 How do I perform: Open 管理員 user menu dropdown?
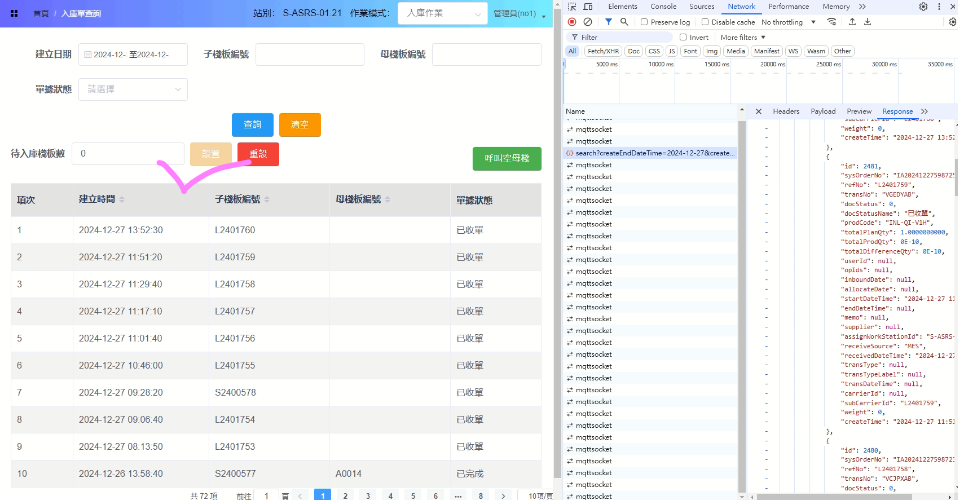pos(519,13)
